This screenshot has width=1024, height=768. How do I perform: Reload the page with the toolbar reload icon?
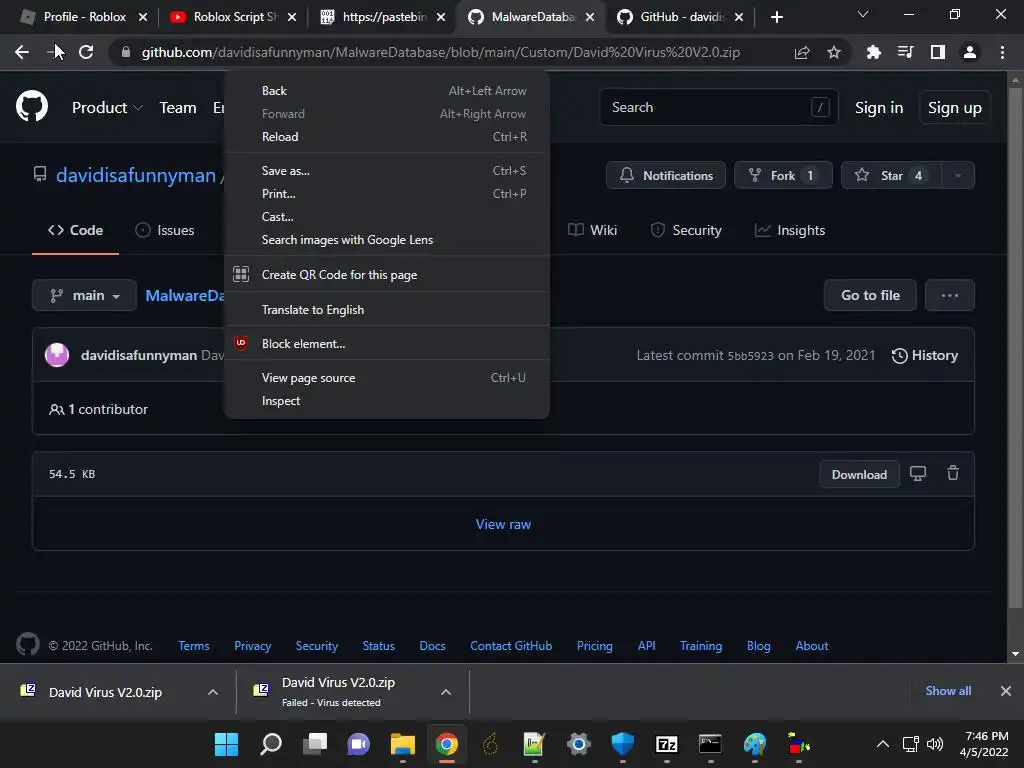pyautogui.click(x=86, y=52)
